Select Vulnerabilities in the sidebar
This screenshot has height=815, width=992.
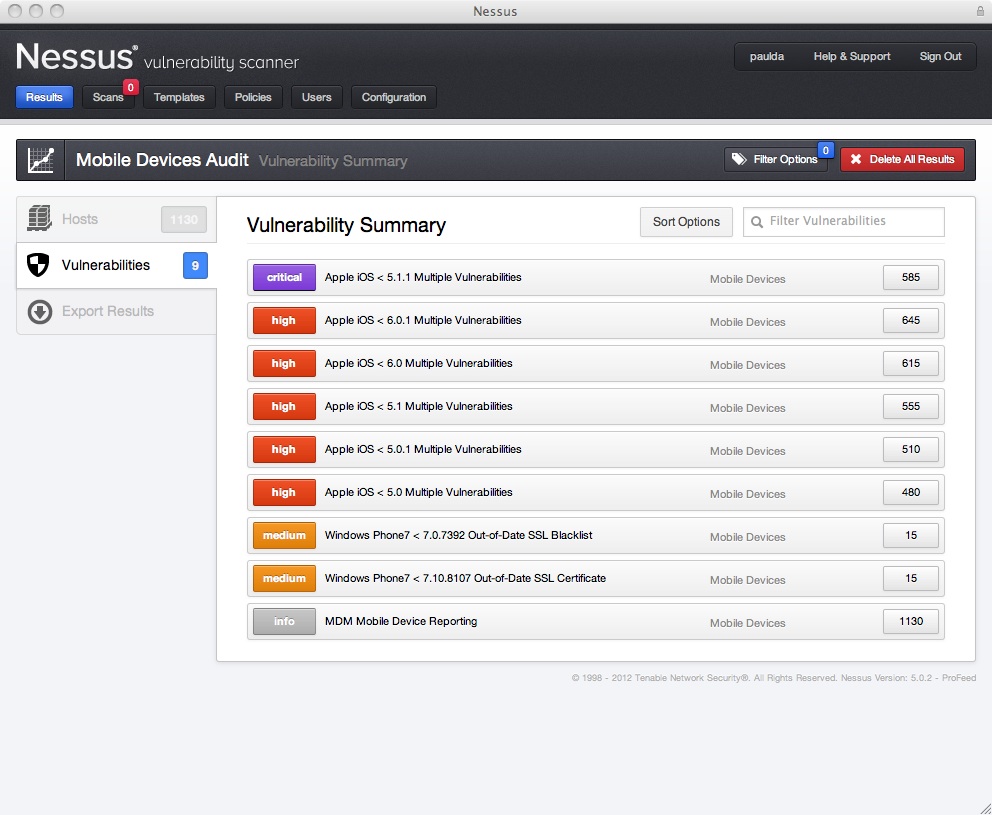116,266
